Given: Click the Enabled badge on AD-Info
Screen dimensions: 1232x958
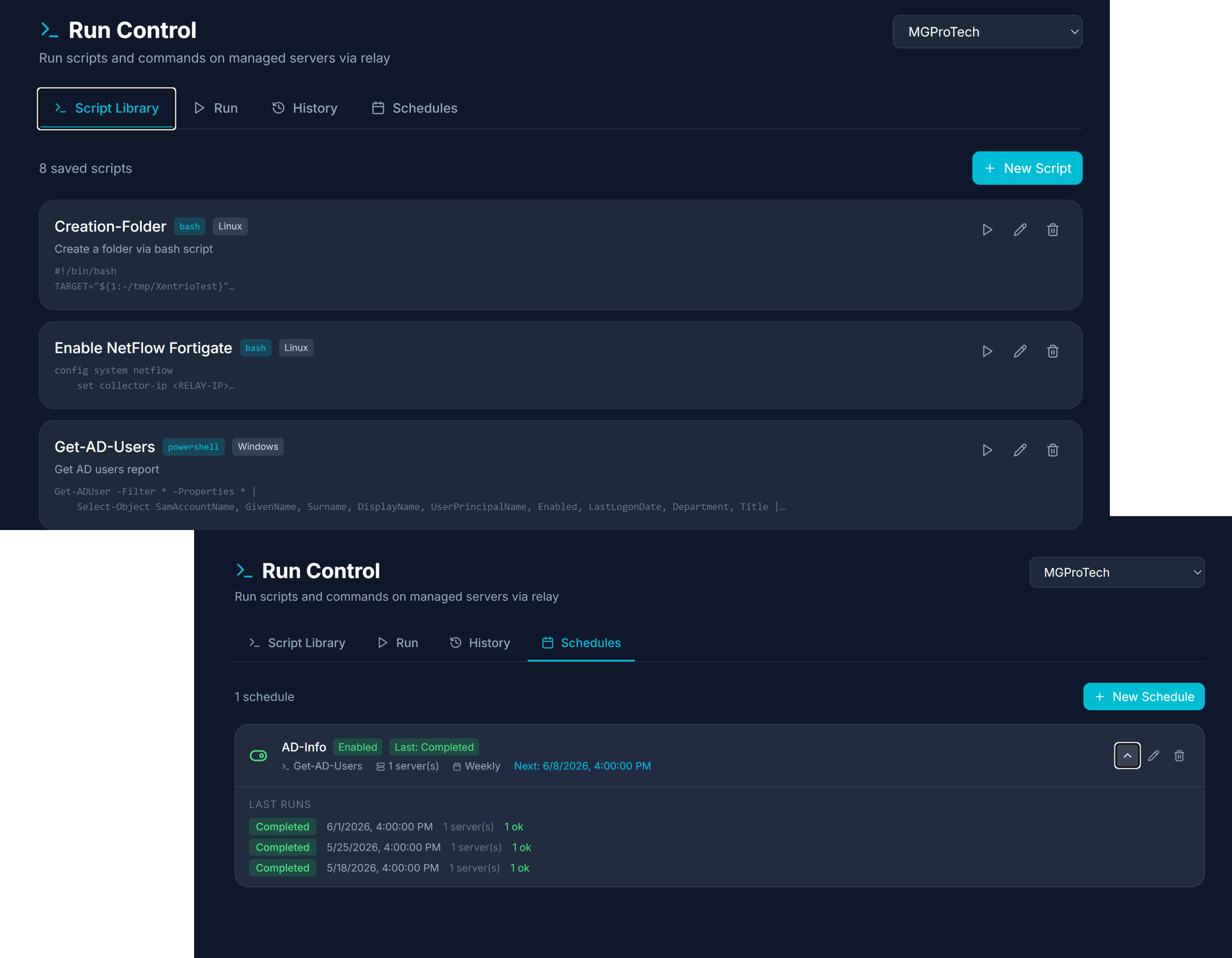Looking at the screenshot, I should 358,747.
